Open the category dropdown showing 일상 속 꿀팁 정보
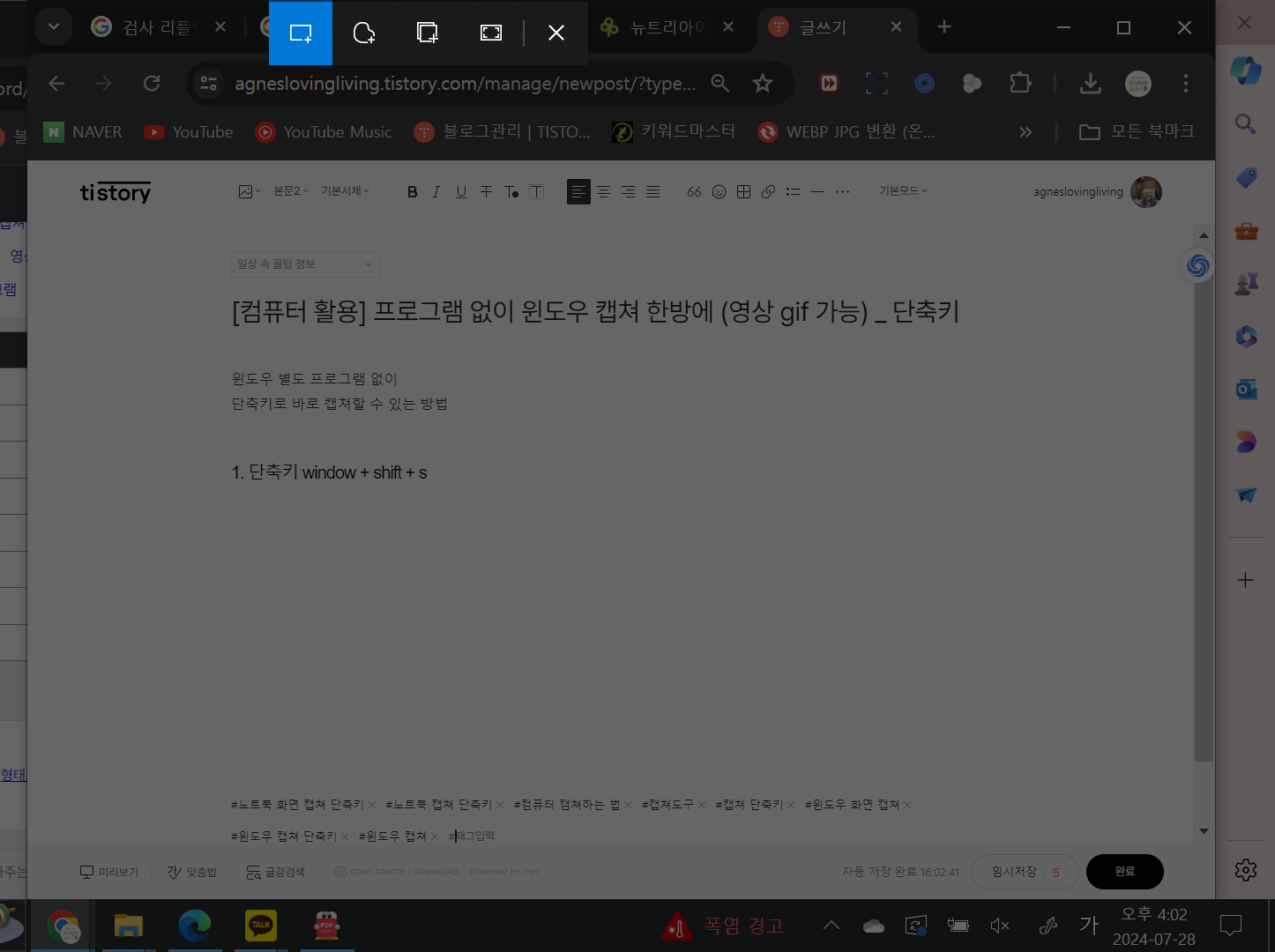 point(304,264)
